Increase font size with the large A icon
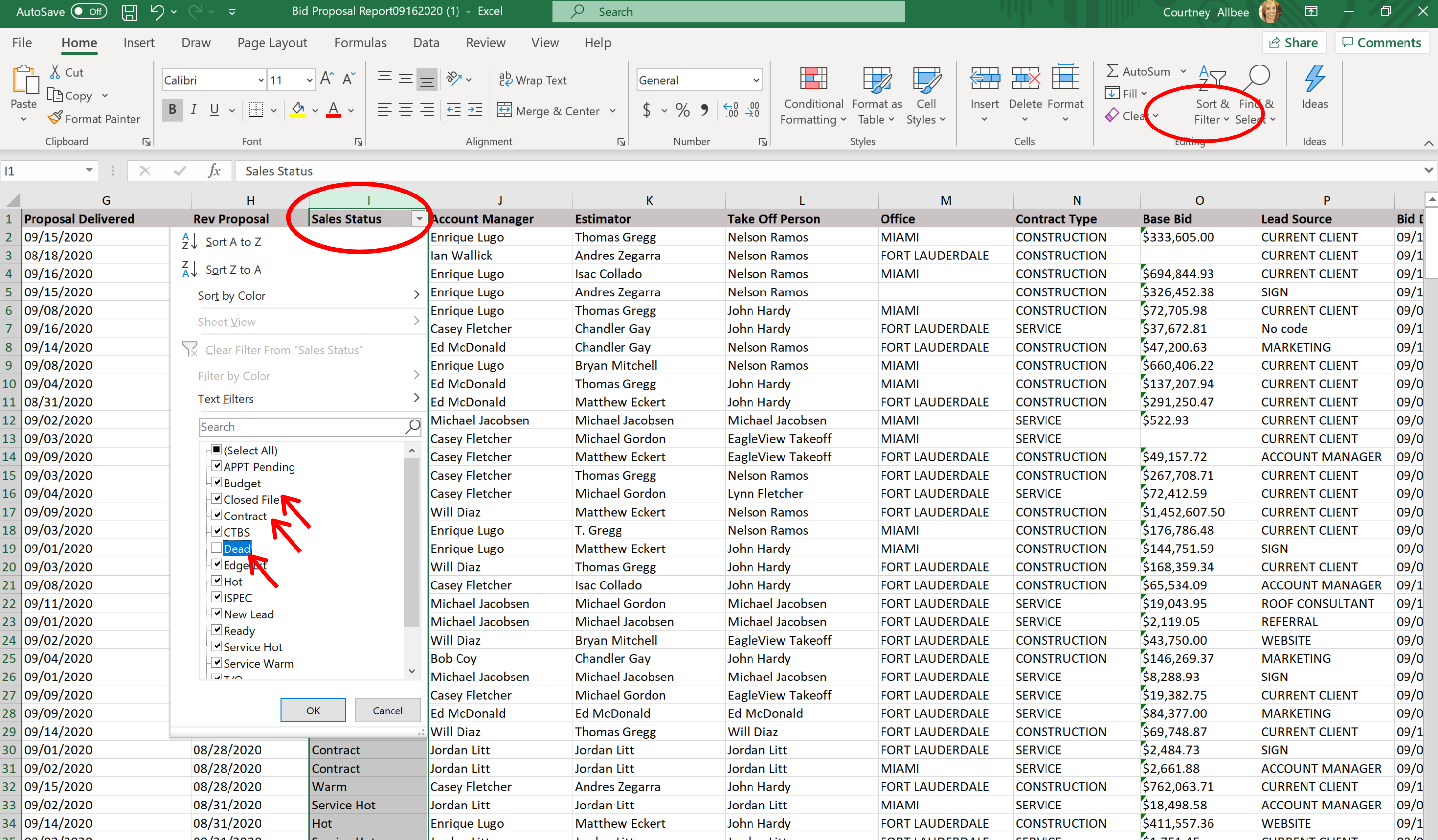Viewport: 1438px width, 840px height. tap(327, 79)
